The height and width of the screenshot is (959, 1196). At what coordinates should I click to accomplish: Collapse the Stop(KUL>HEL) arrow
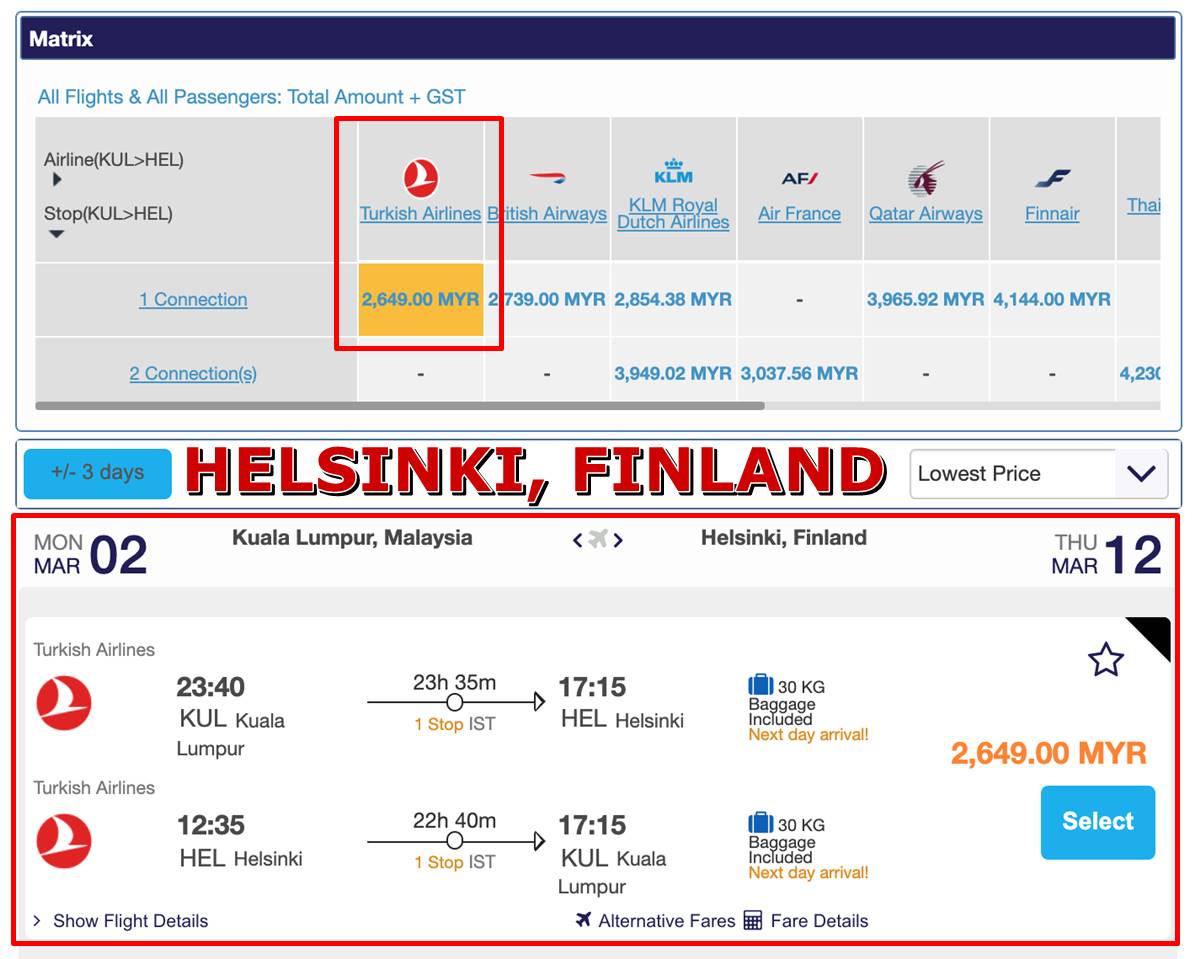tap(56, 234)
